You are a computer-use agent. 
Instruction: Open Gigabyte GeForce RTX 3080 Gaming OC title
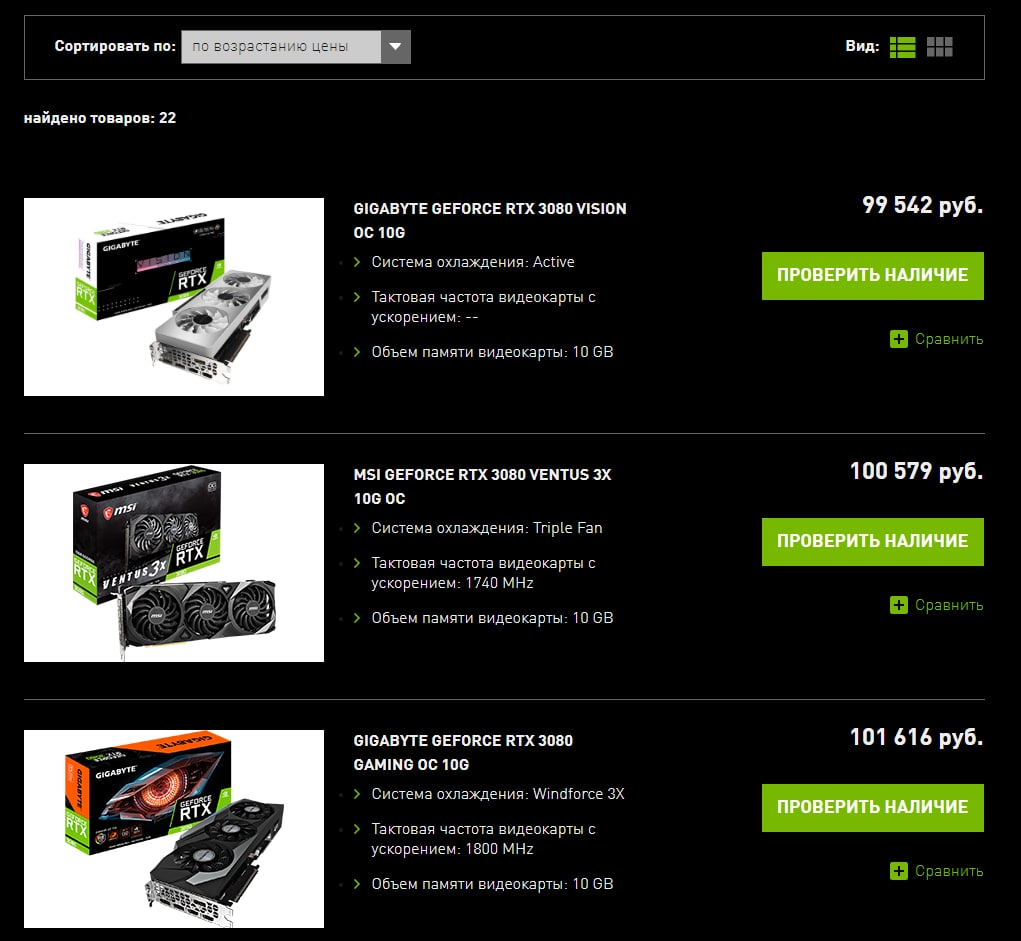pyautogui.click(x=463, y=752)
